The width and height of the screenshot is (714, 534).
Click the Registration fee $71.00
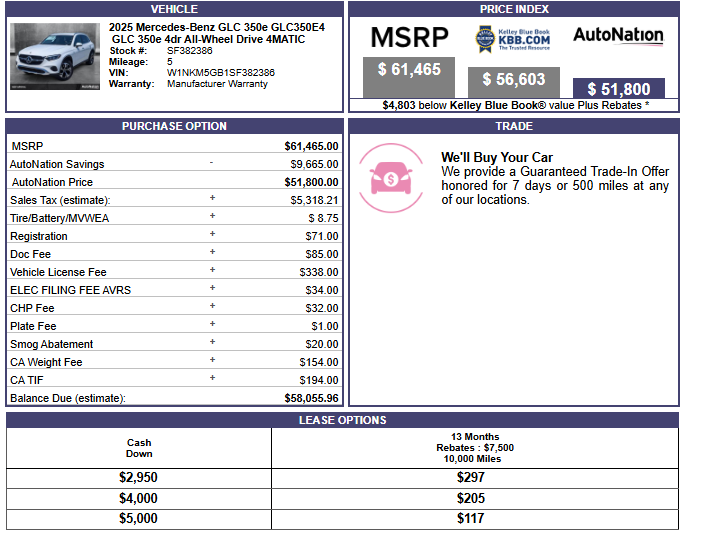click(322, 236)
